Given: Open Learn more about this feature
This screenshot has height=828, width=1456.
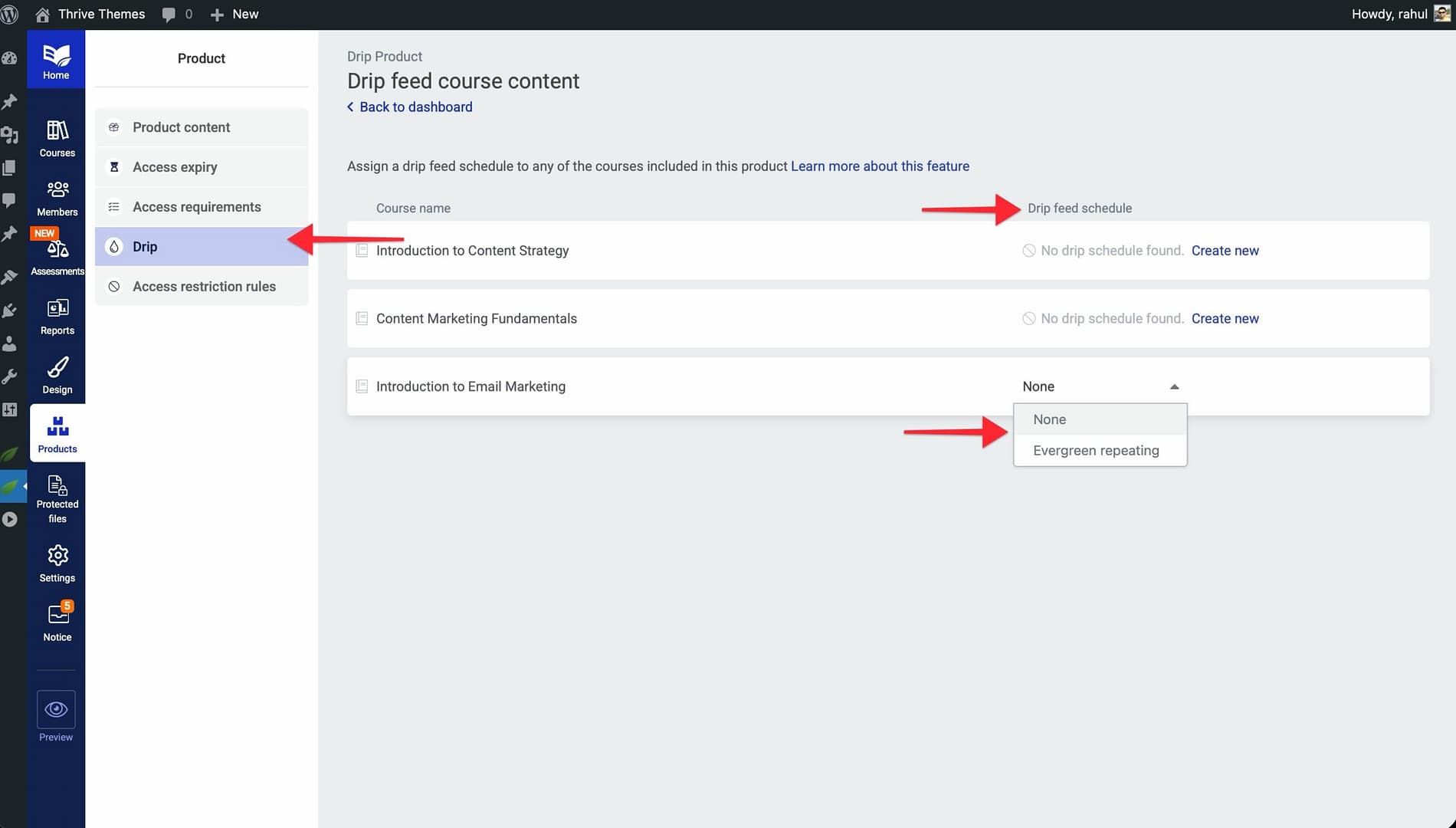Looking at the screenshot, I should [x=880, y=166].
